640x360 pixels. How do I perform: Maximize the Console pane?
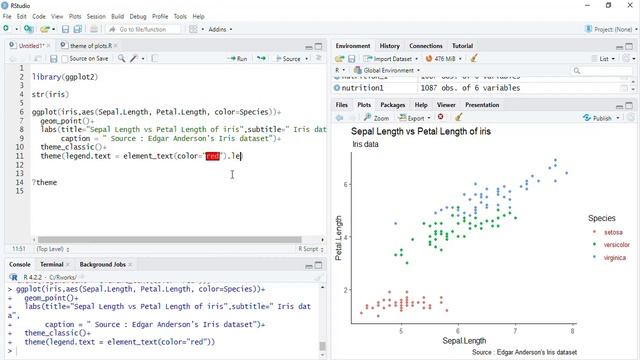point(319,265)
